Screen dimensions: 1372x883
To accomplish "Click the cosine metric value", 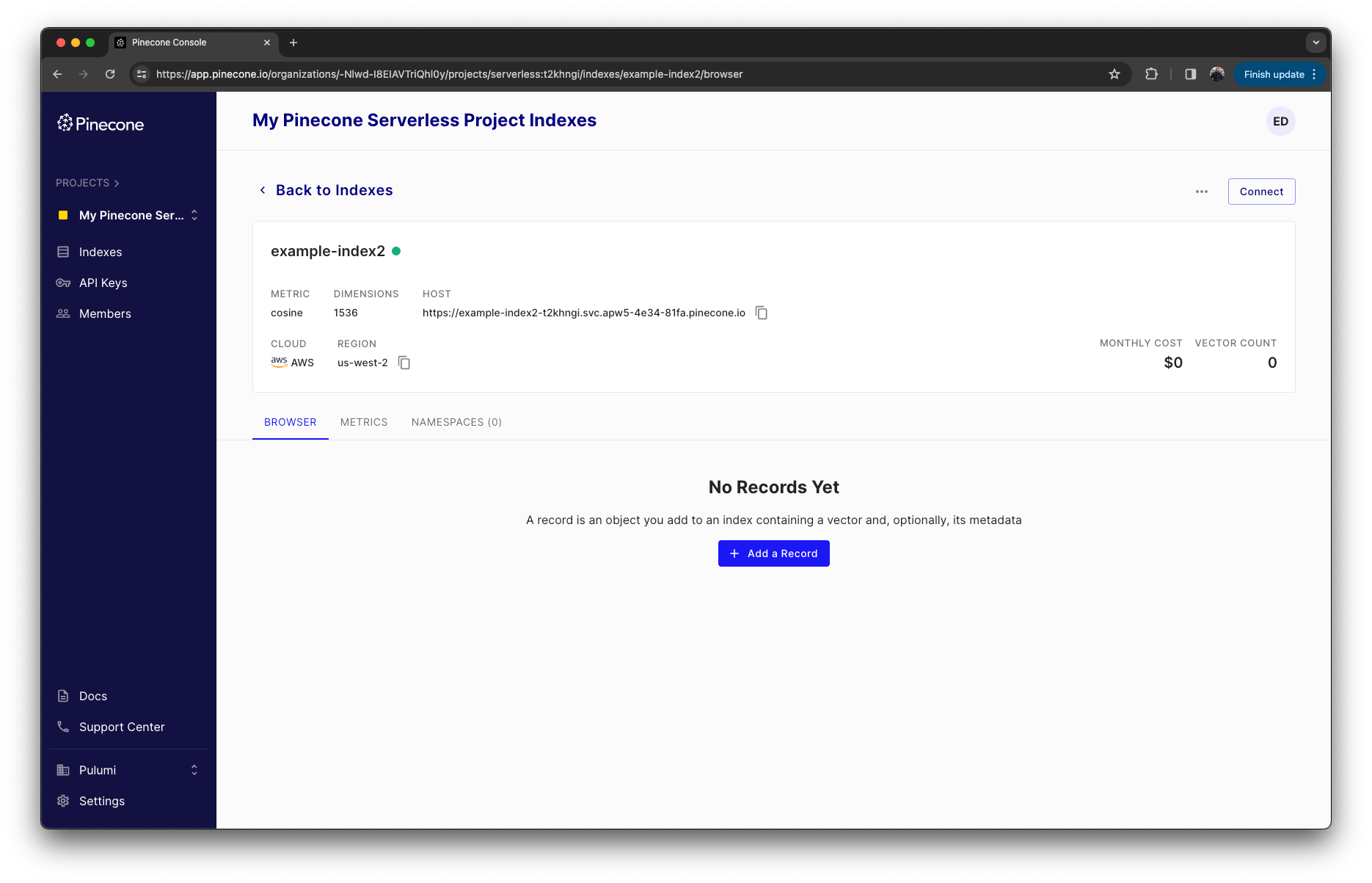I will click(287, 313).
